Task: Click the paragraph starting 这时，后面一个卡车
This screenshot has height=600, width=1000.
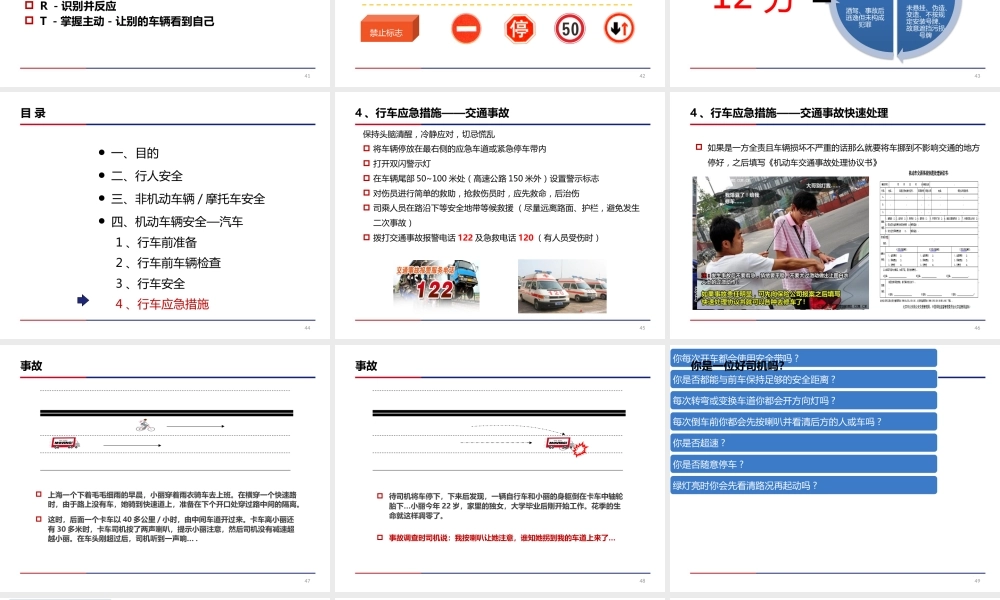Action: point(171,529)
